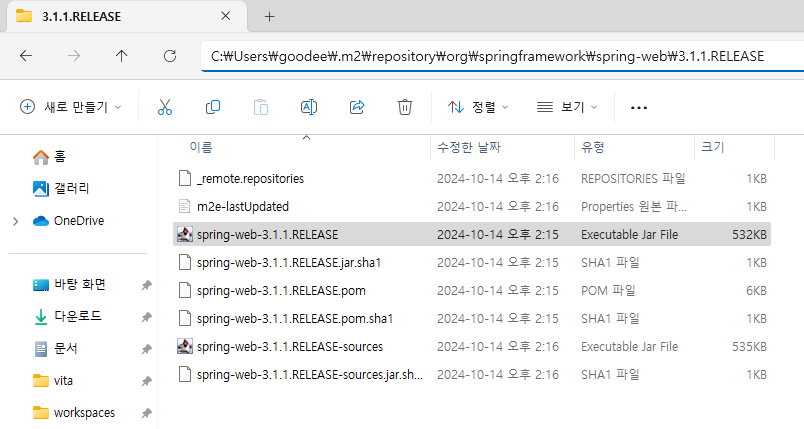This screenshot has width=804, height=429.
Task: Click the jar icon of spring-web-3.1.1.RELEASE
Action: pyautogui.click(x=185, y=234)
